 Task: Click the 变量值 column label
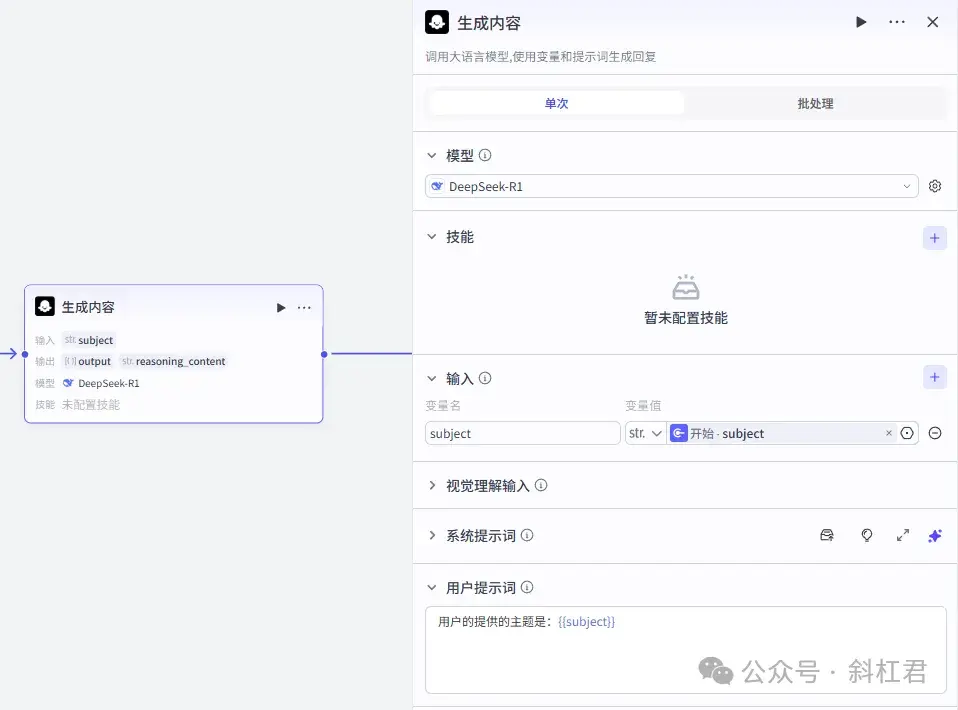click(x=643, y=405)
